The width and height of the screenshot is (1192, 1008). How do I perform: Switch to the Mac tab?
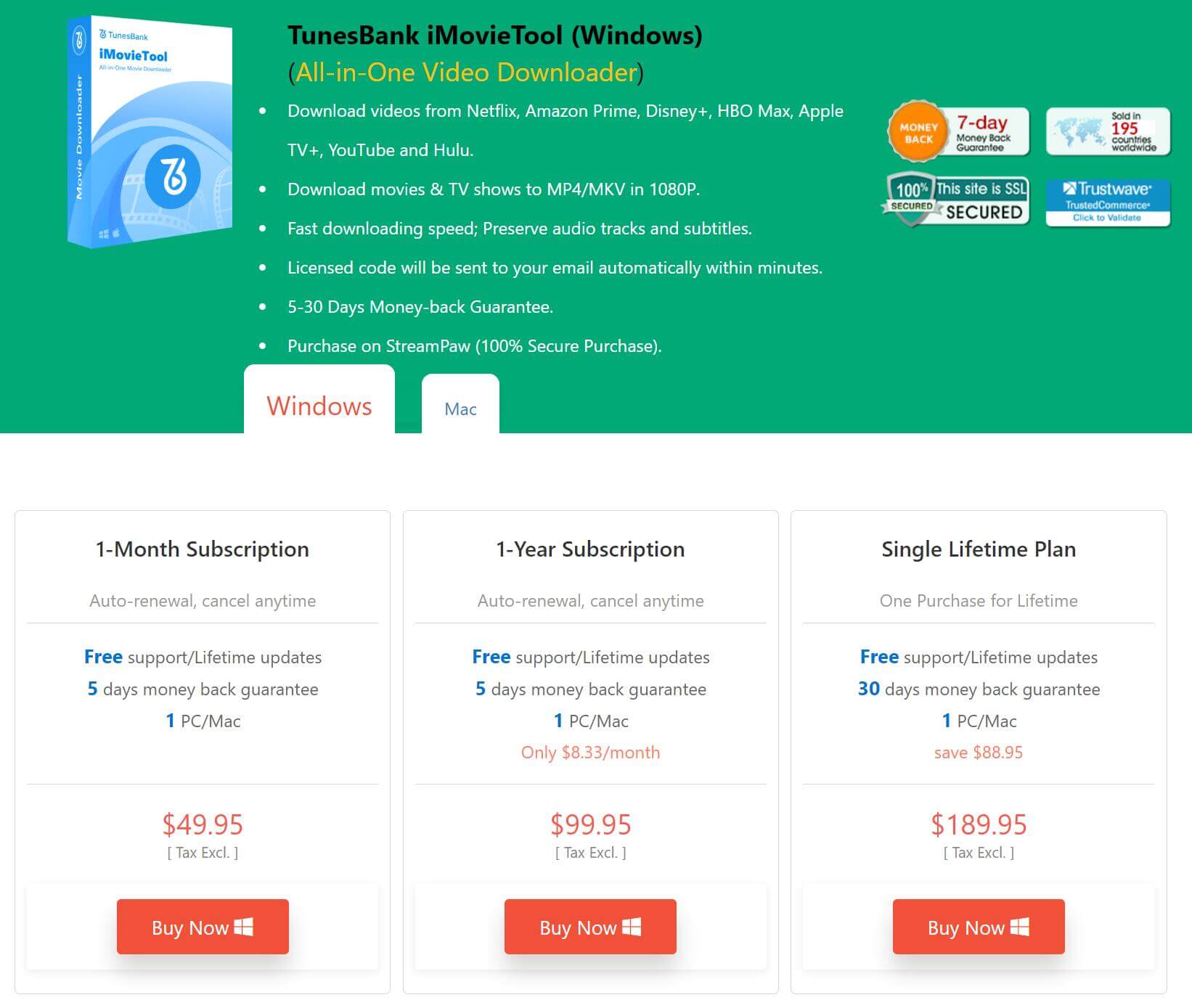click(x=460, y=409)
